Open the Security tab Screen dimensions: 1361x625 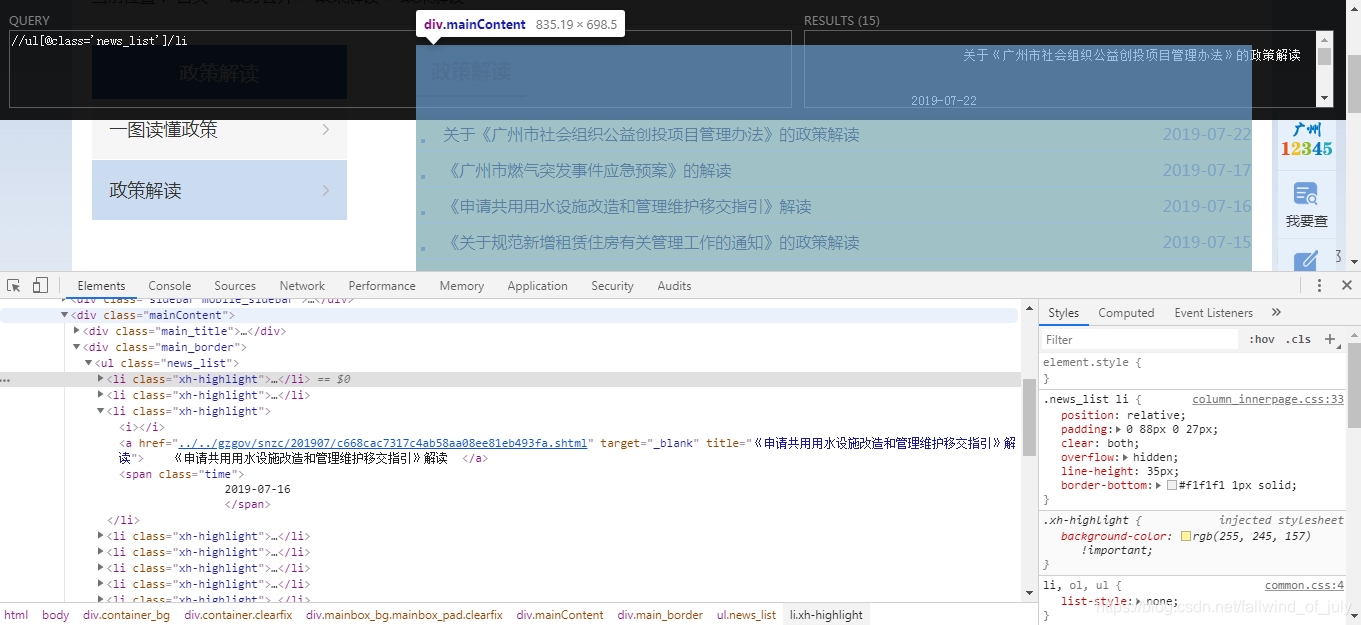coord(612,285)
